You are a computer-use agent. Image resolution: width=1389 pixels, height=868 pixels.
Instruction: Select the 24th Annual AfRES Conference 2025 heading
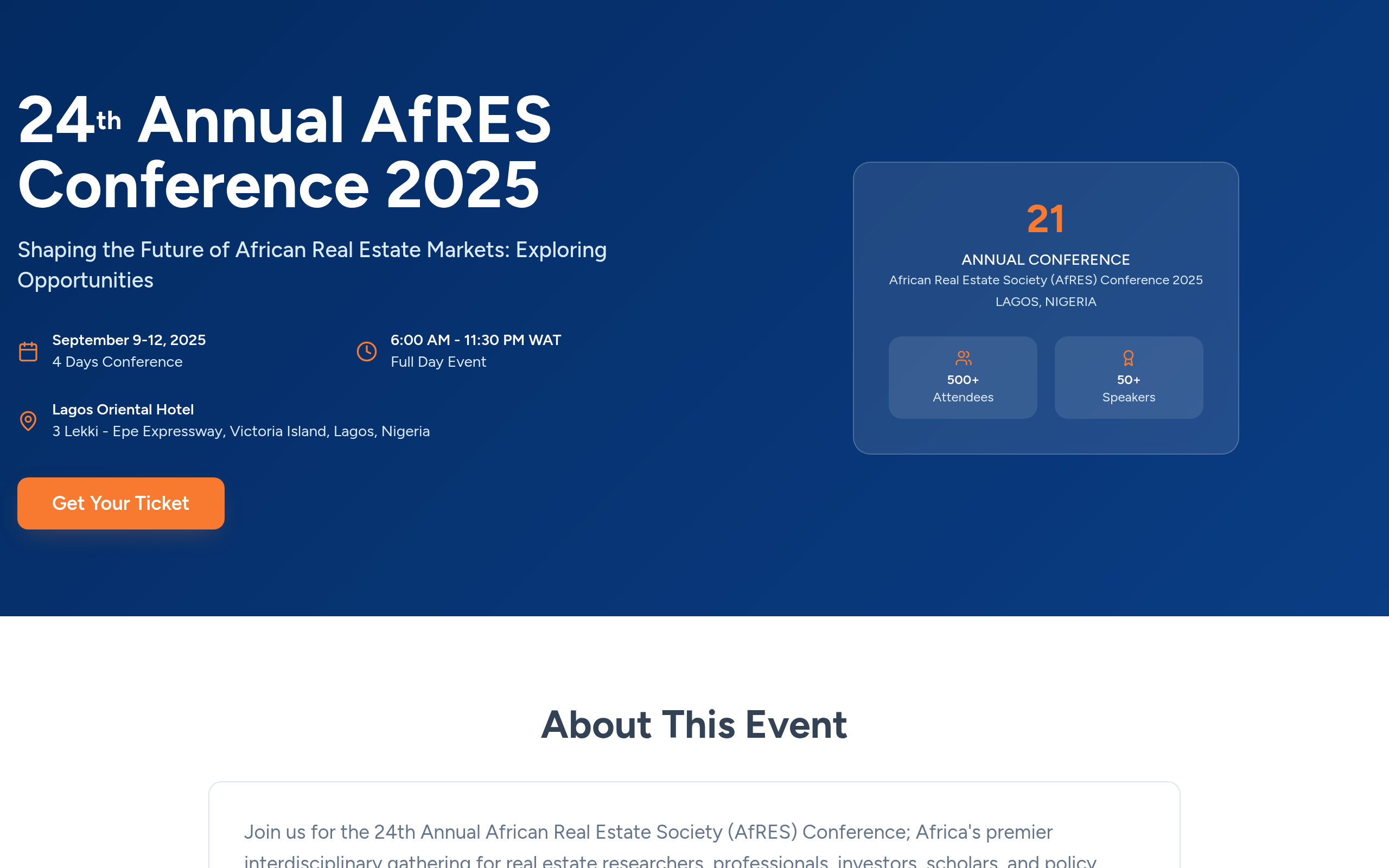pyautogui.click(x=285, y=151)
